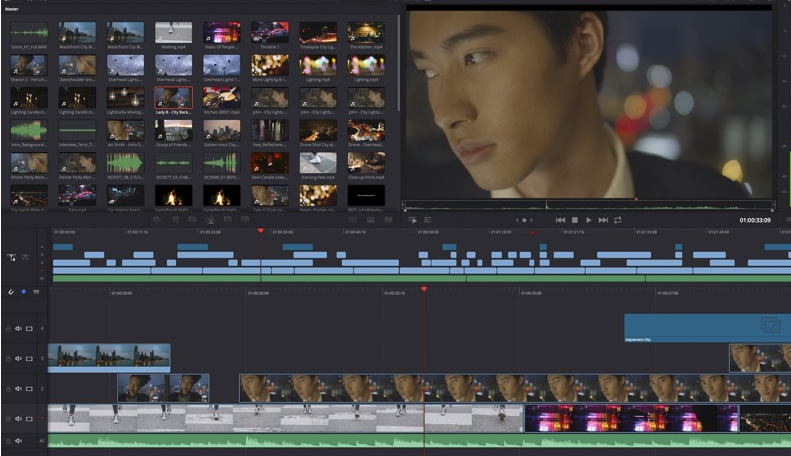Hide video track 3
The width and height of the screenshot is (791, 456).
(29, 359)
